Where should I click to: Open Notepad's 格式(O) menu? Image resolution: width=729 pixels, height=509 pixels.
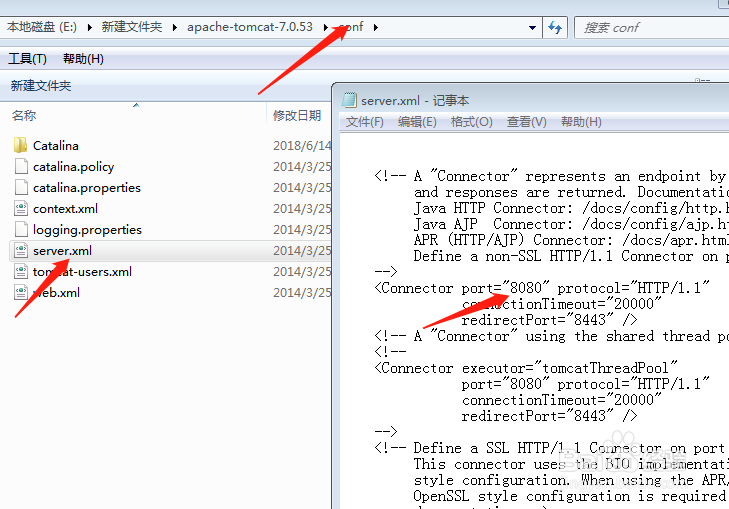(471, 122)
